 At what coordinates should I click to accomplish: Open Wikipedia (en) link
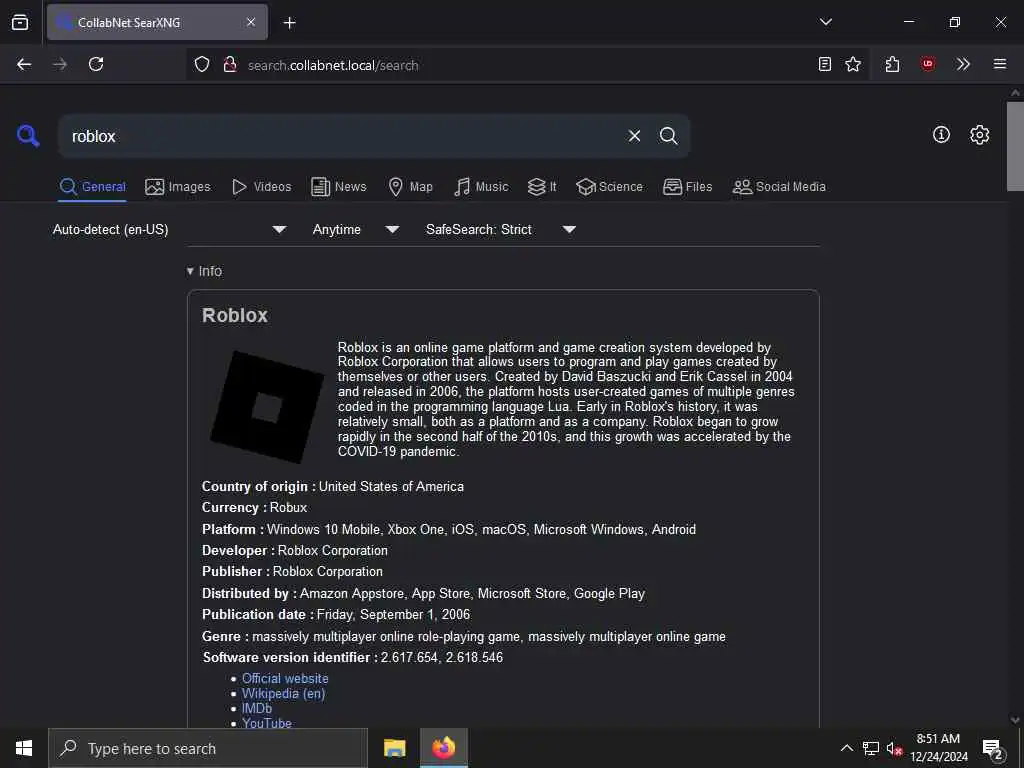point(283,694)
